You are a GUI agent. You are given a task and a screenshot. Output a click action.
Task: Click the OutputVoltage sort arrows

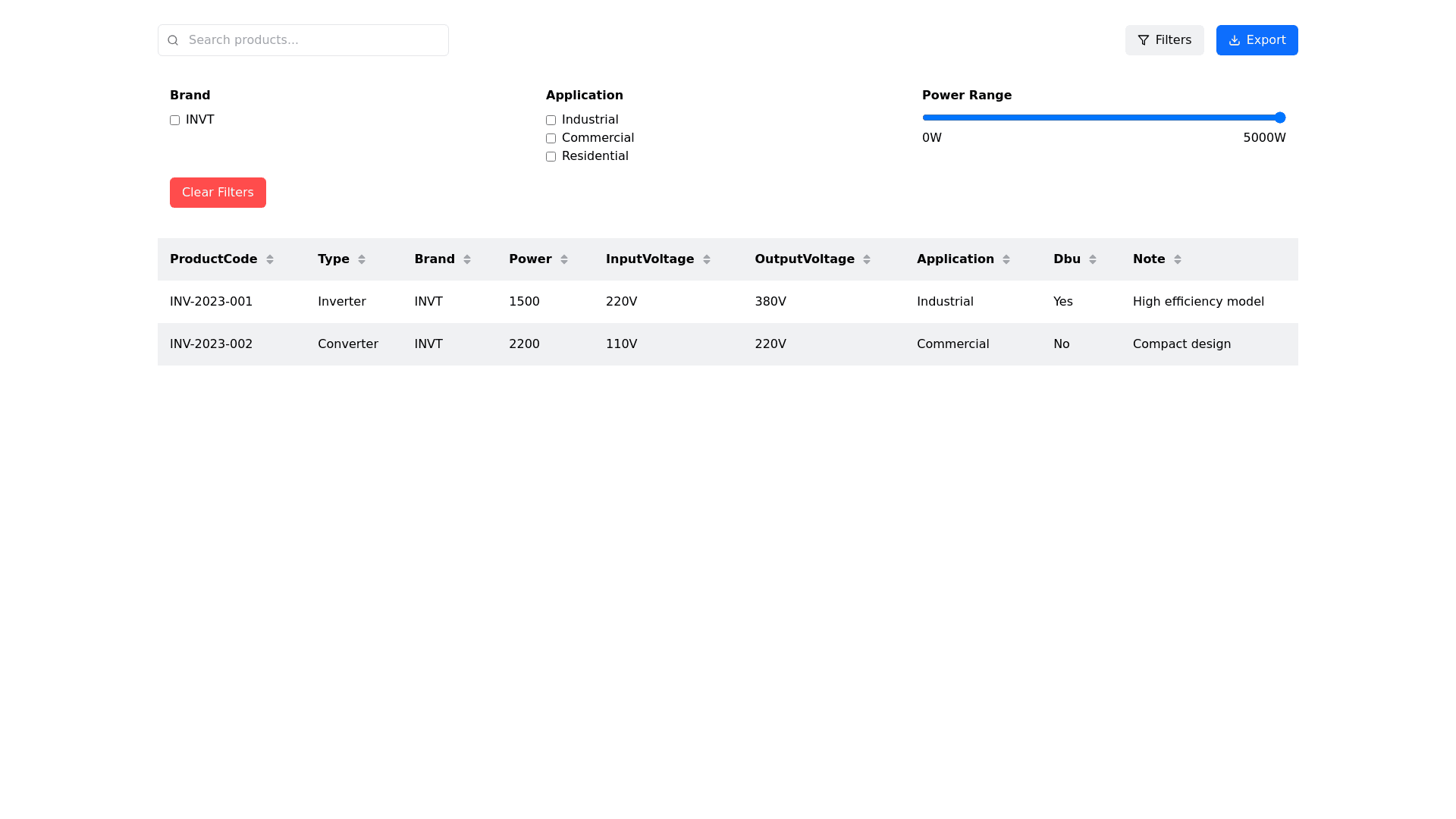[x=866, y=259]
